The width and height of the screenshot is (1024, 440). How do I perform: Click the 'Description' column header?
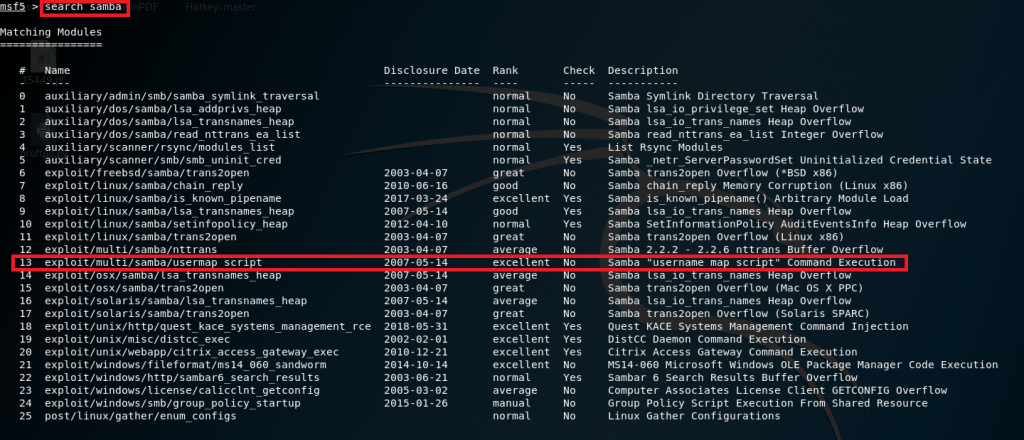click(x=644, y=71)
